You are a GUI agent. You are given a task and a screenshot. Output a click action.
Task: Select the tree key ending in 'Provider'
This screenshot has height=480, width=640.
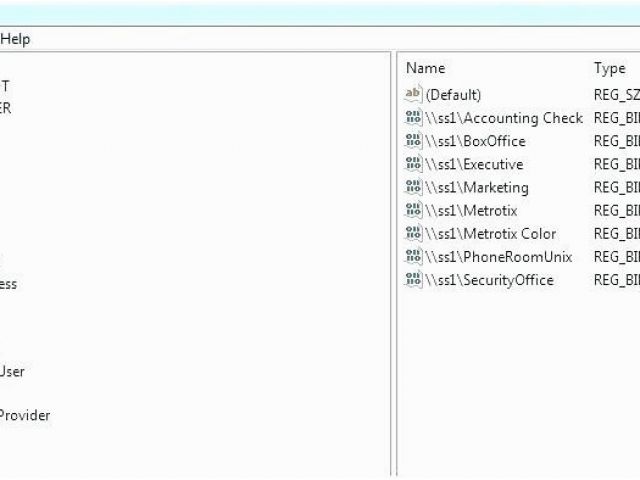tap(24, 415)
